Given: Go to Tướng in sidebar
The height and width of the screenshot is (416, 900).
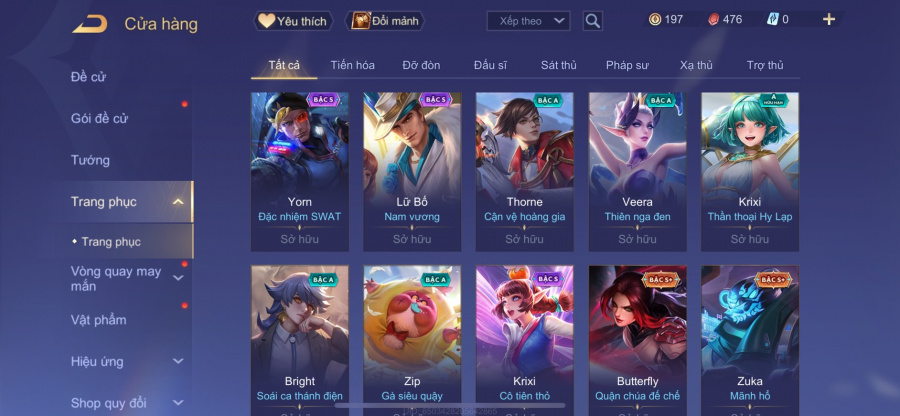Looking at the screenshot, I should pos(90,160).
